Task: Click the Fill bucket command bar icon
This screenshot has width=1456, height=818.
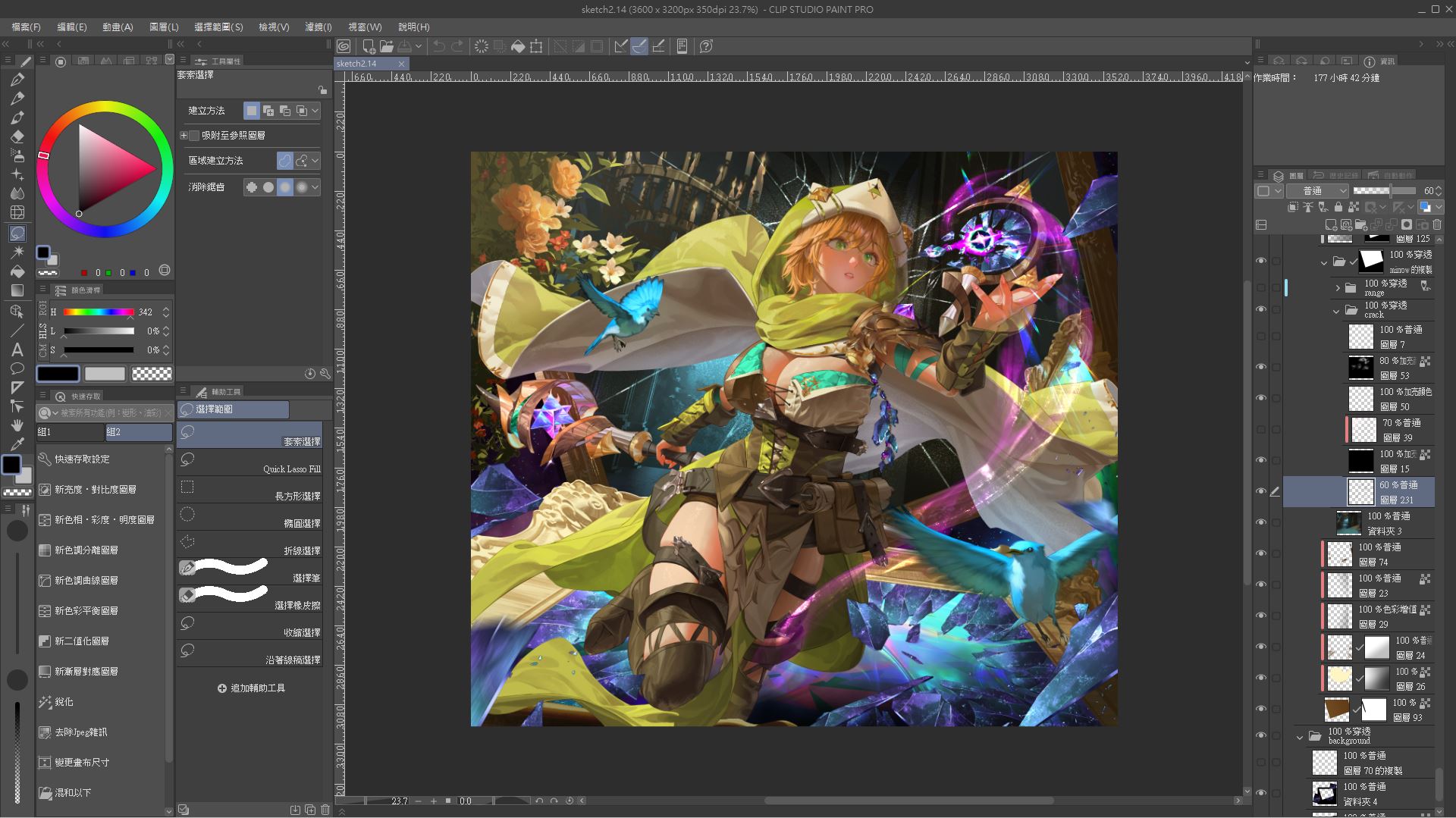Action: pyautogui.click(x=518, y=46)
